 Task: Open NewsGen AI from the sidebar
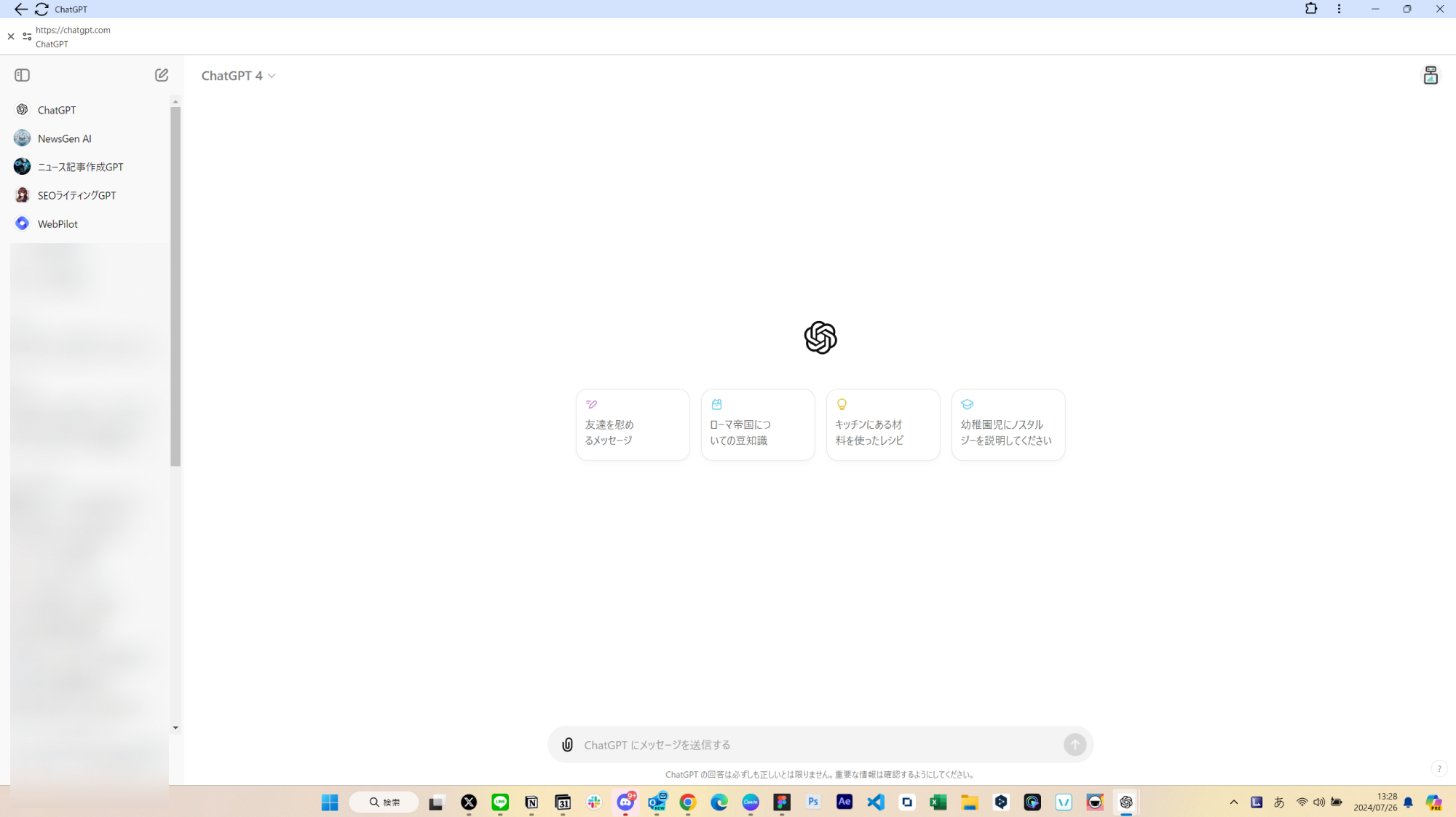tap(64, 138)
